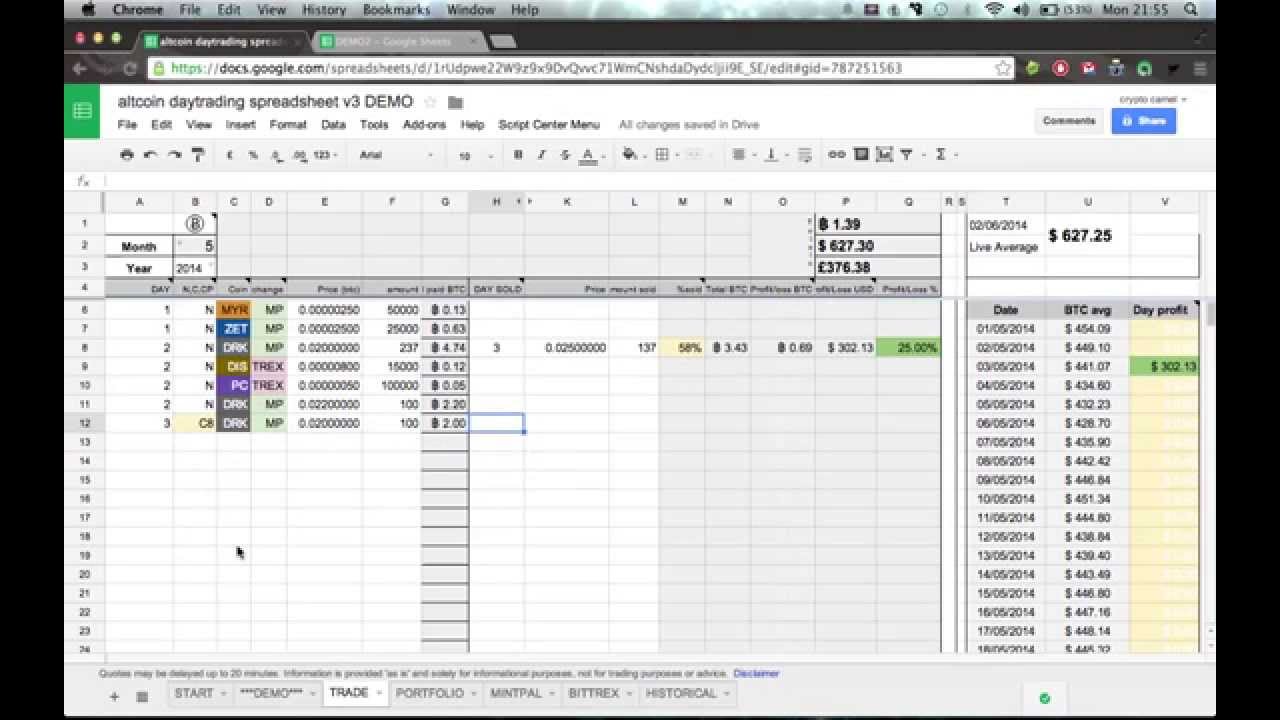Open the font size dropdown

pyautogui.click(x=475, y=155)
